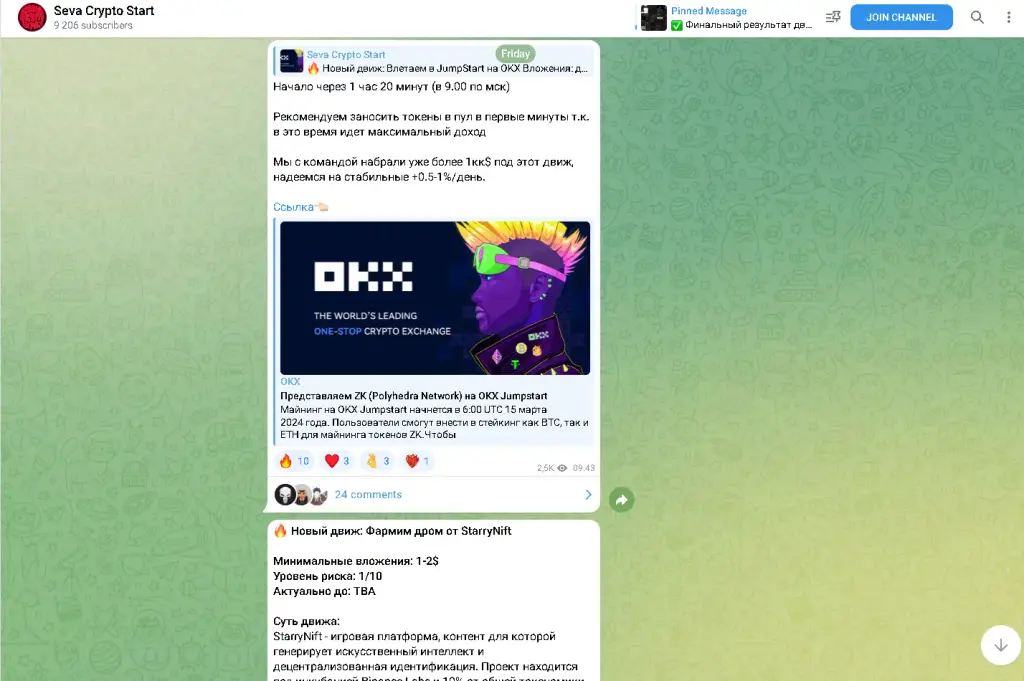1024x681 pixels.
Task: Select the 'Актуально до: TBA' line
Action: coord(325,591)
